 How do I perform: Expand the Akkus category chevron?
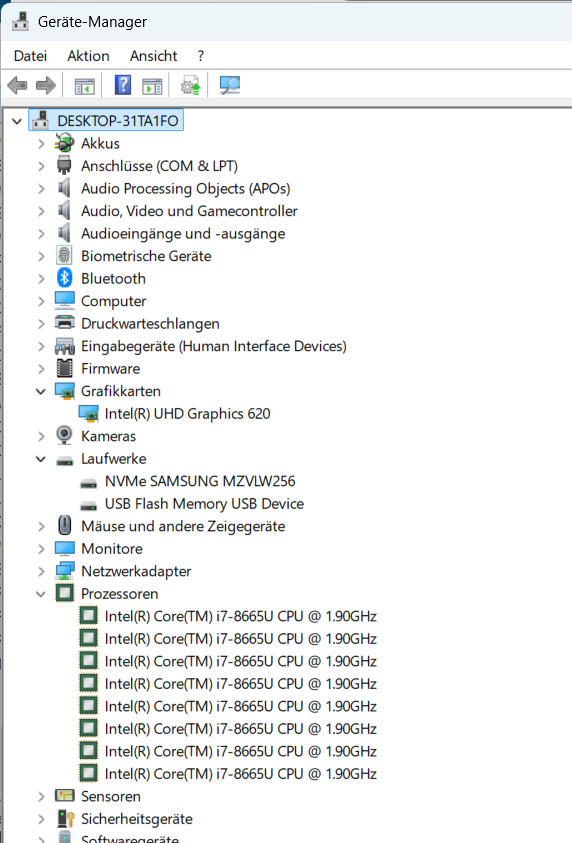point(41,144)
